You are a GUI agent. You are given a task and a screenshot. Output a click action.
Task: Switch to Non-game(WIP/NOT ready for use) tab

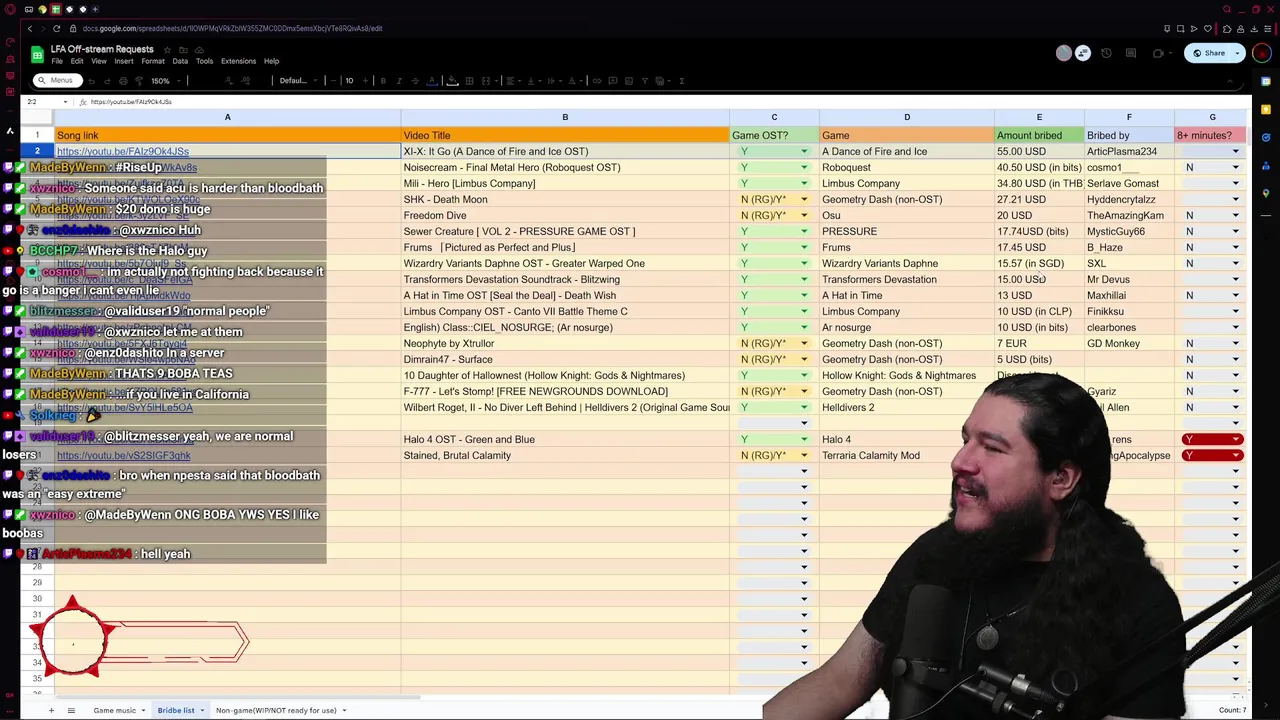[x=276, y=711]
